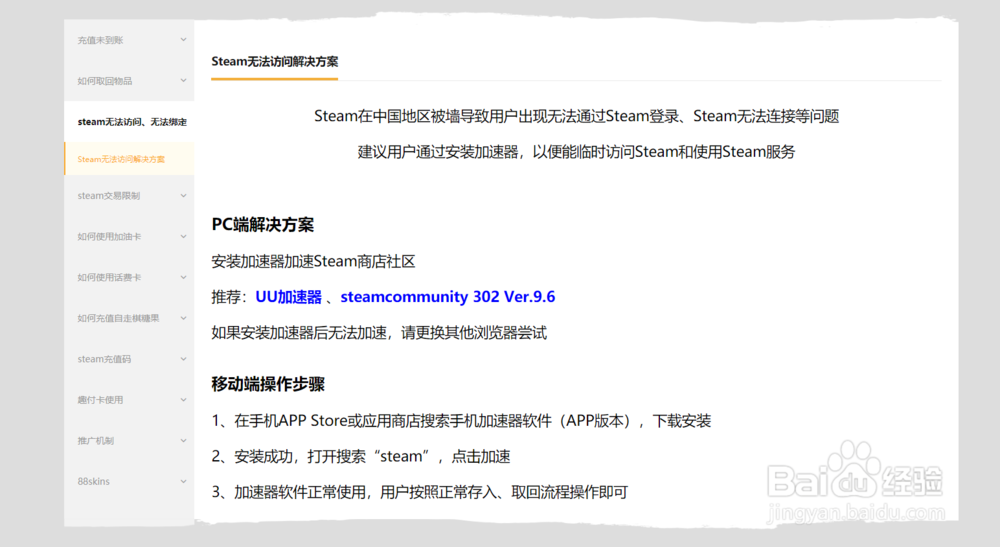Expand the 趣付卡使用 section chevron
1000x547 pixels.
coord(183,400)
